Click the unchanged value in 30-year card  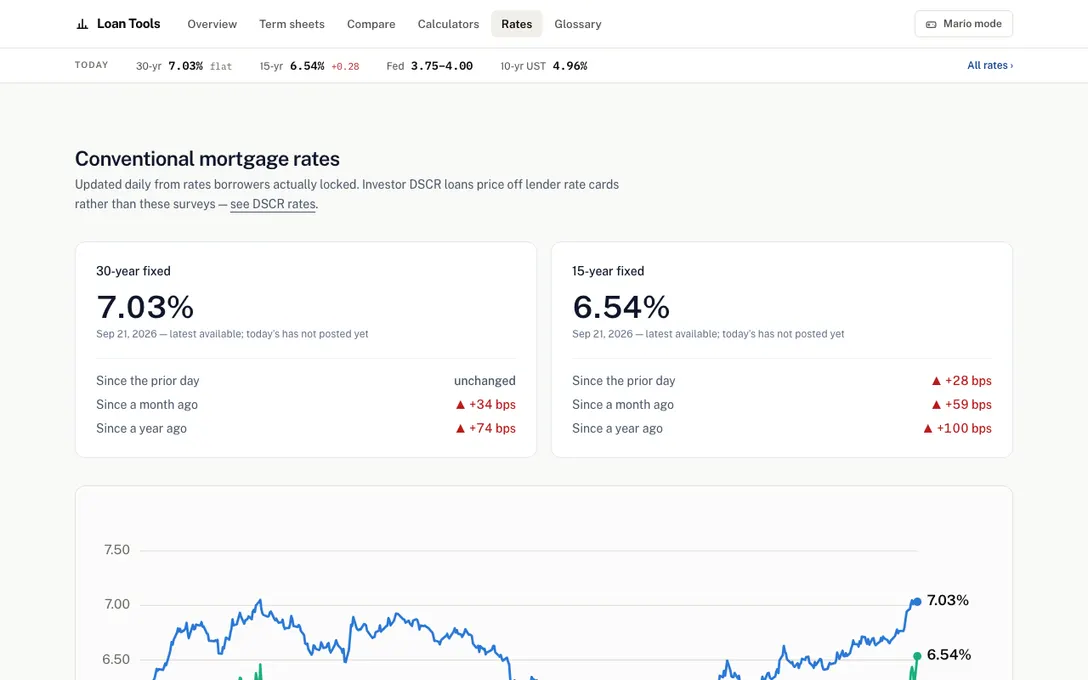coord(484,381)
